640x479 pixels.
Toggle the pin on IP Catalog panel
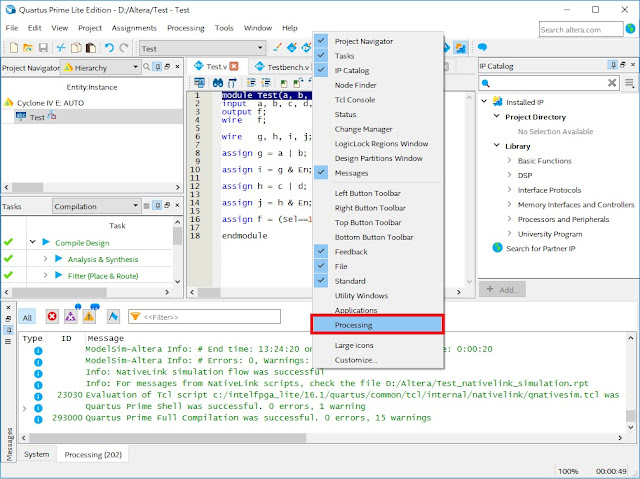613,65
